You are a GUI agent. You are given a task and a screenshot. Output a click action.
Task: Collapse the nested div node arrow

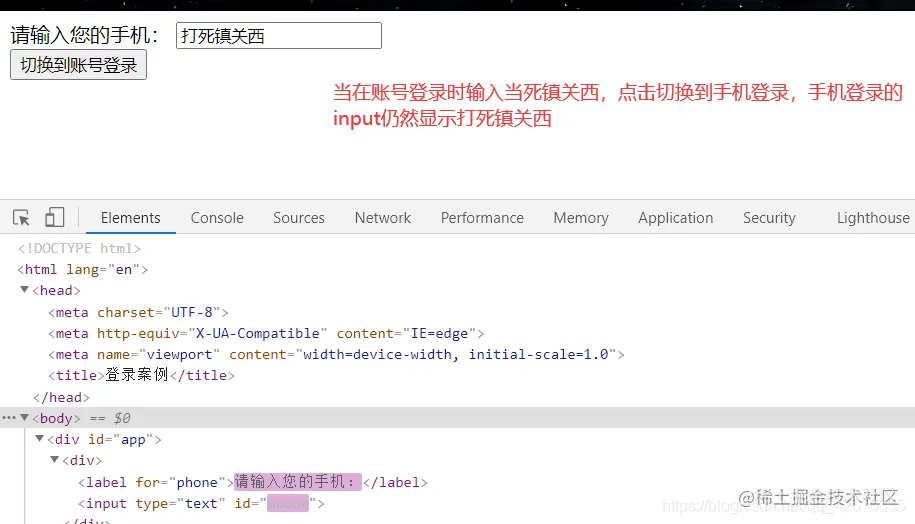pyautogui.click(x=55, y=459)
